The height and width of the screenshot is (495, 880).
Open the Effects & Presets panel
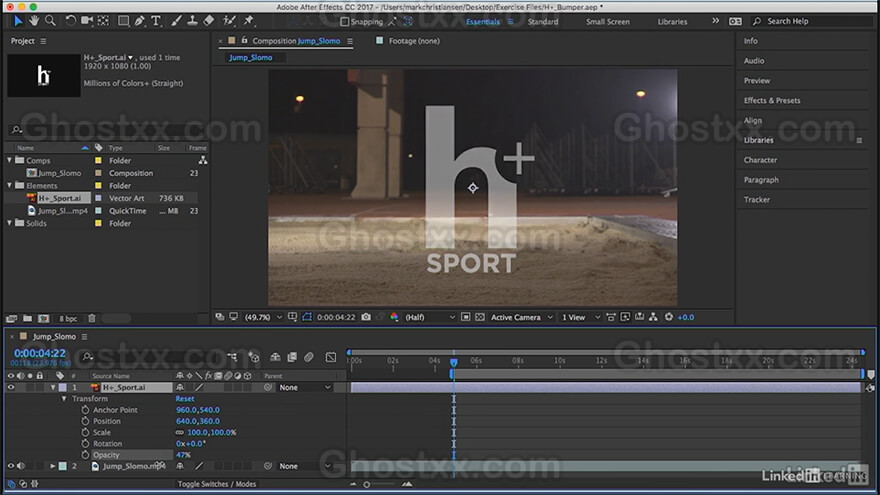(772, 100)
